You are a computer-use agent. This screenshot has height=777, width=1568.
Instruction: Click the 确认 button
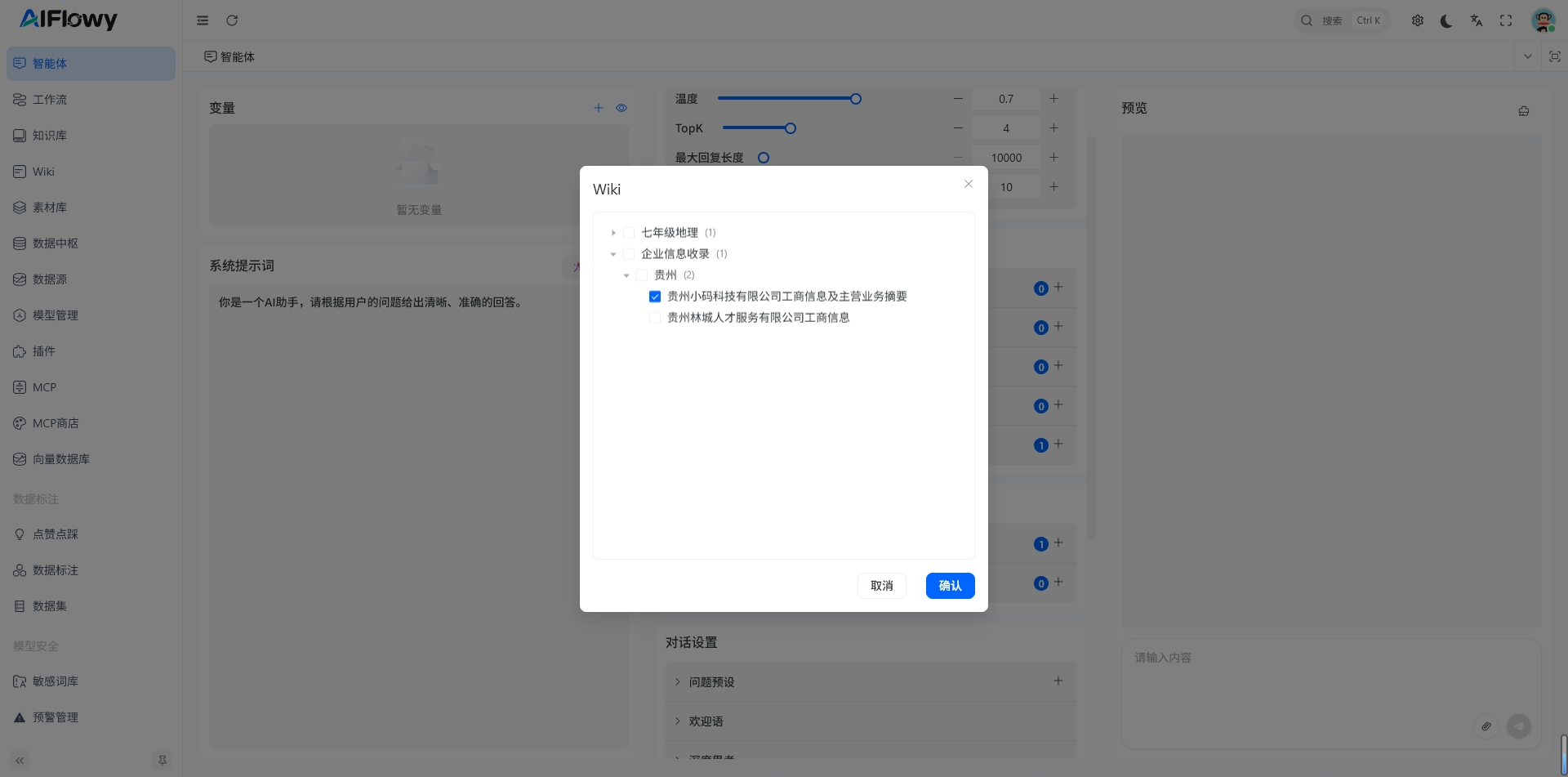pyautogui.click(x=950, y=586)
